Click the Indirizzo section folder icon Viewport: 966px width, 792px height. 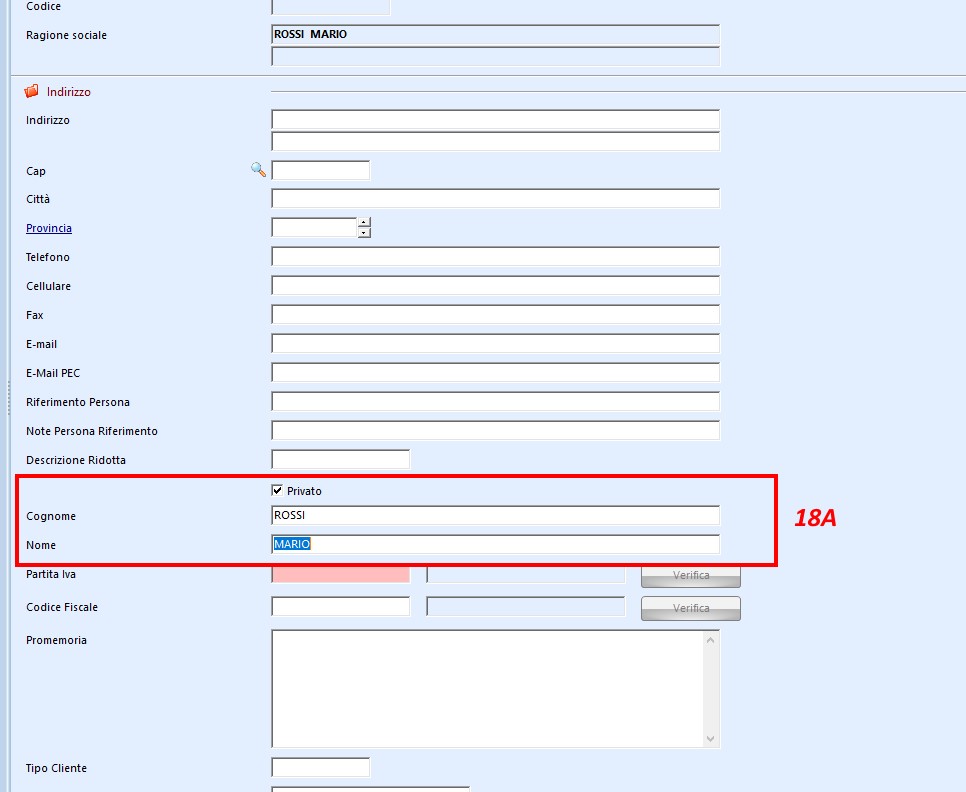pyautogui.click(x=32, y=92)
